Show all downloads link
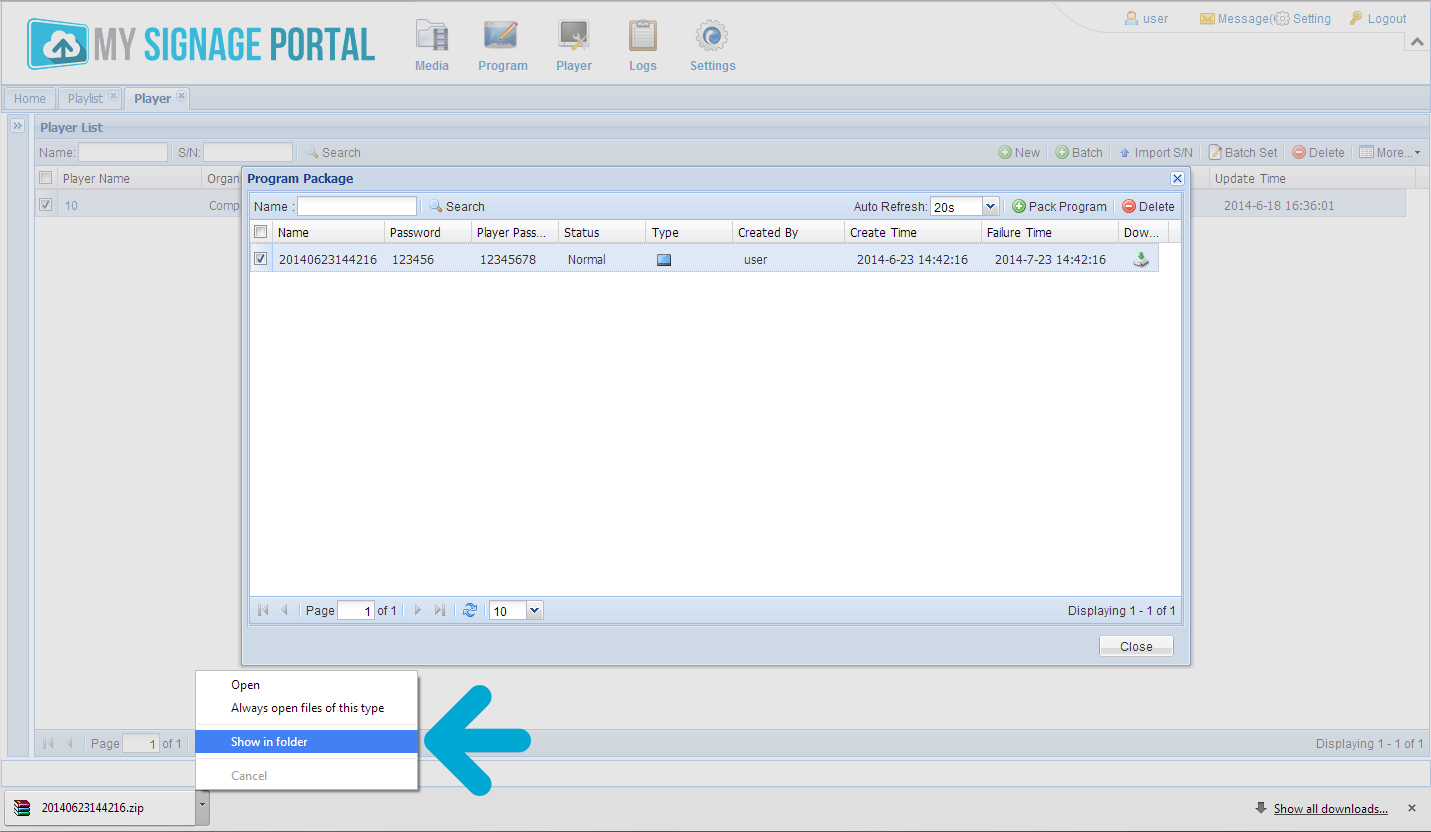This screenshot has height=832, width=1431. tap(1330, 808)
